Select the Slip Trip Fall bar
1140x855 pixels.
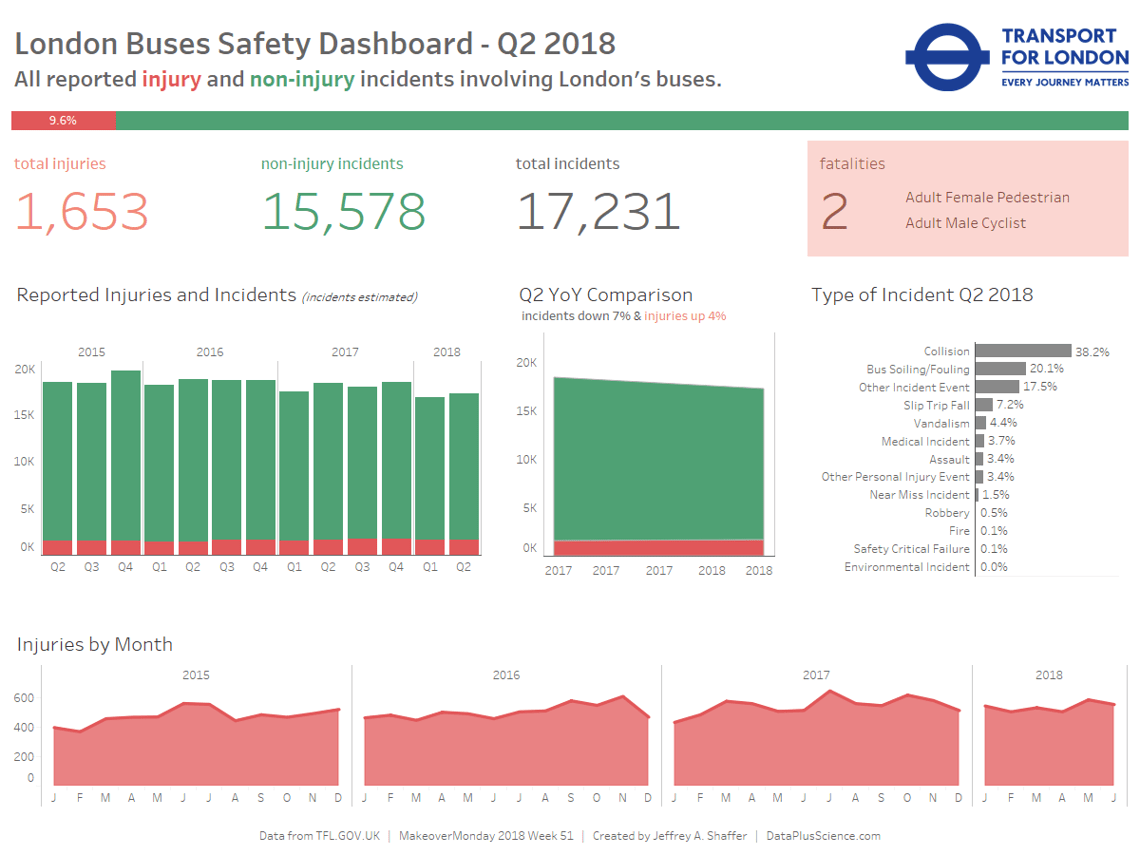984,404
